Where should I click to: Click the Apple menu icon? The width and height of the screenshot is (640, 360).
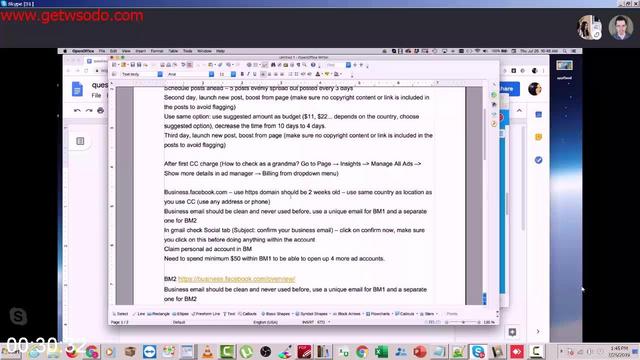pyautogui.click(x=65, y=51)
